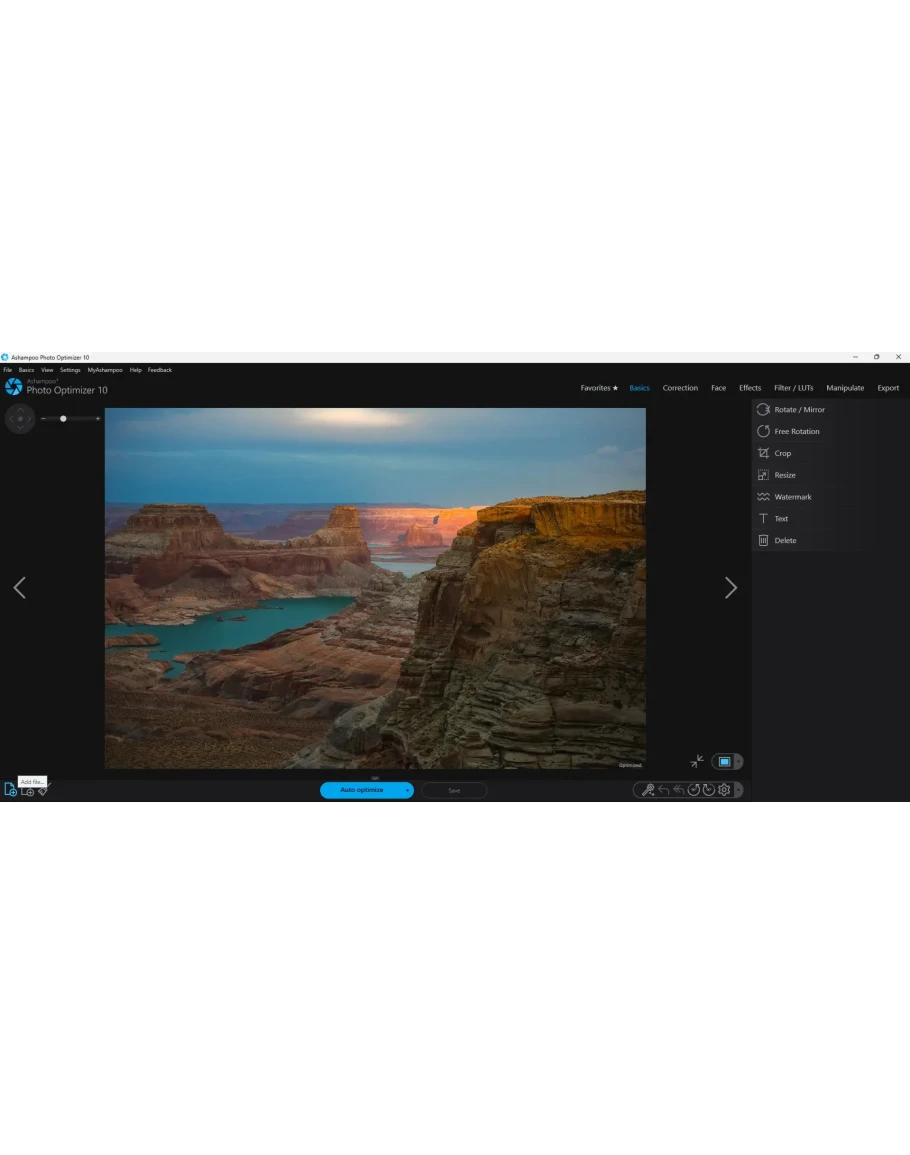This screenshot has height=1155, width=910.
Task: Expand the Auto optimize dropdown arrow
Action: tap(407, 790)
